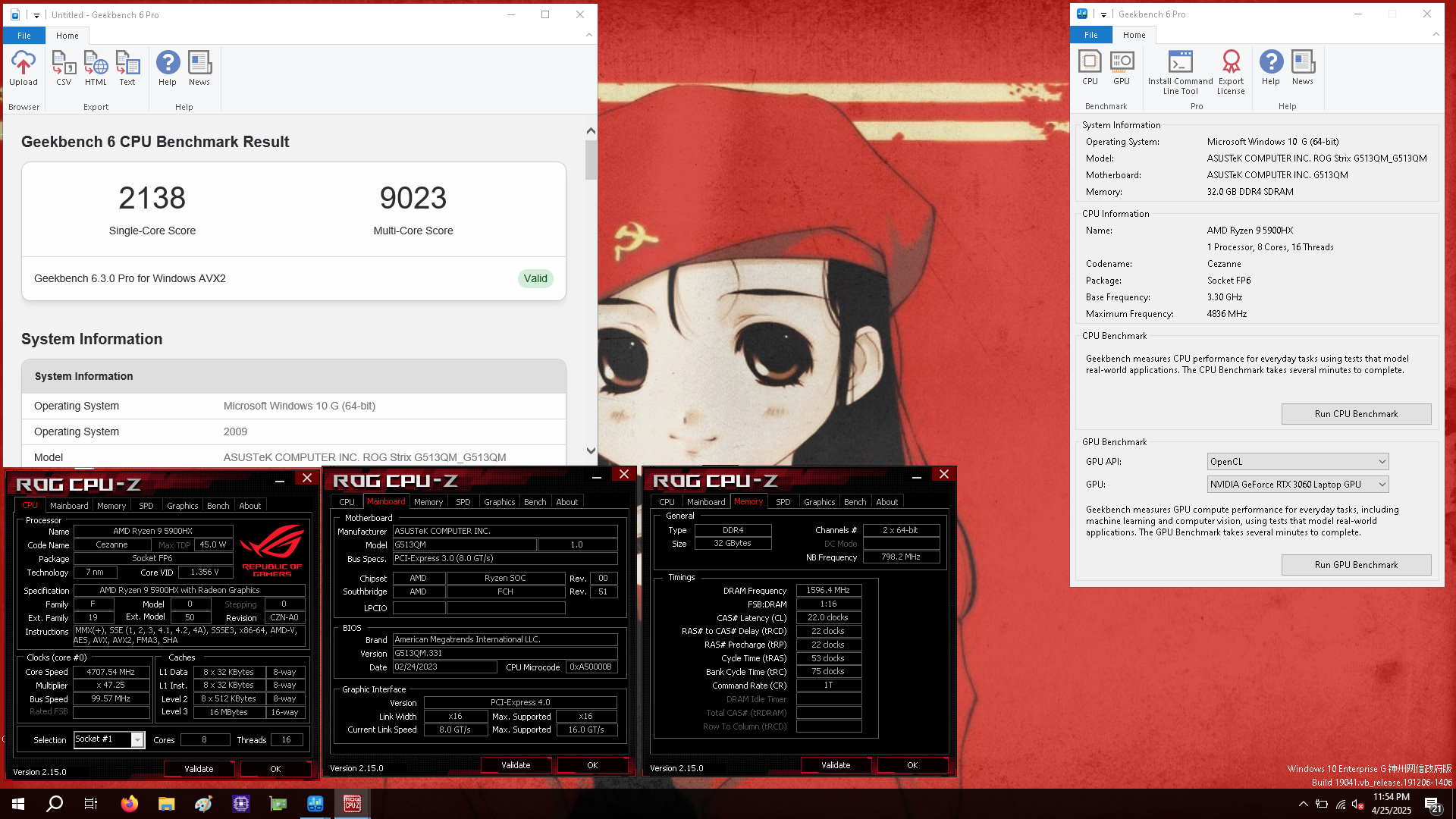Image resolution: width=1456 pixels, height=819 pixels.
Task: Click the scroll up arrow in results window
Action: (591, 131)
